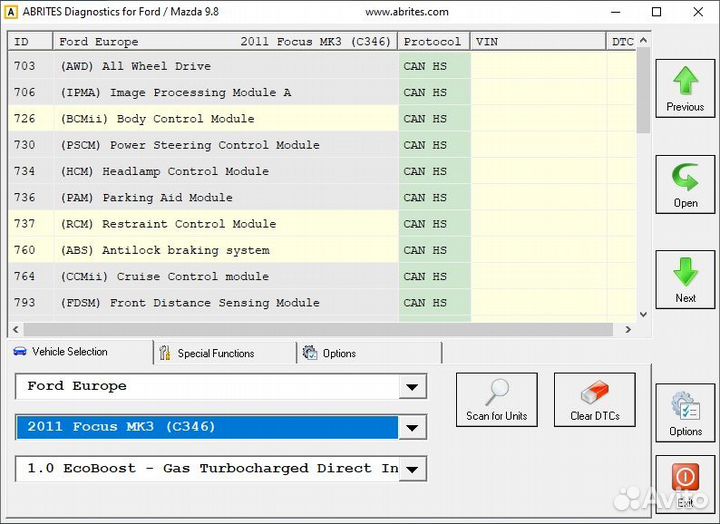Screen dimensions: 720x524
Task: Click ID cell 703
Action: [30, 66]
